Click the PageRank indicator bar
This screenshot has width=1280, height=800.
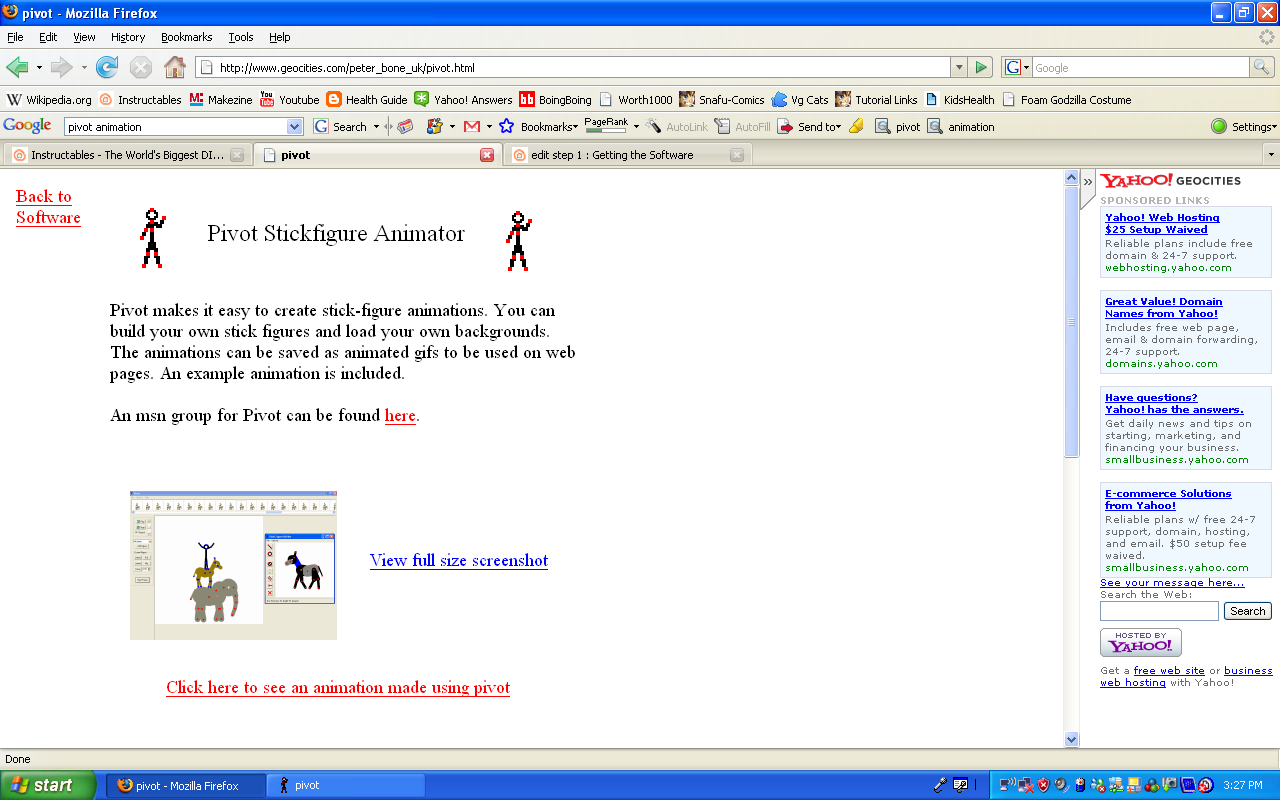606,125
